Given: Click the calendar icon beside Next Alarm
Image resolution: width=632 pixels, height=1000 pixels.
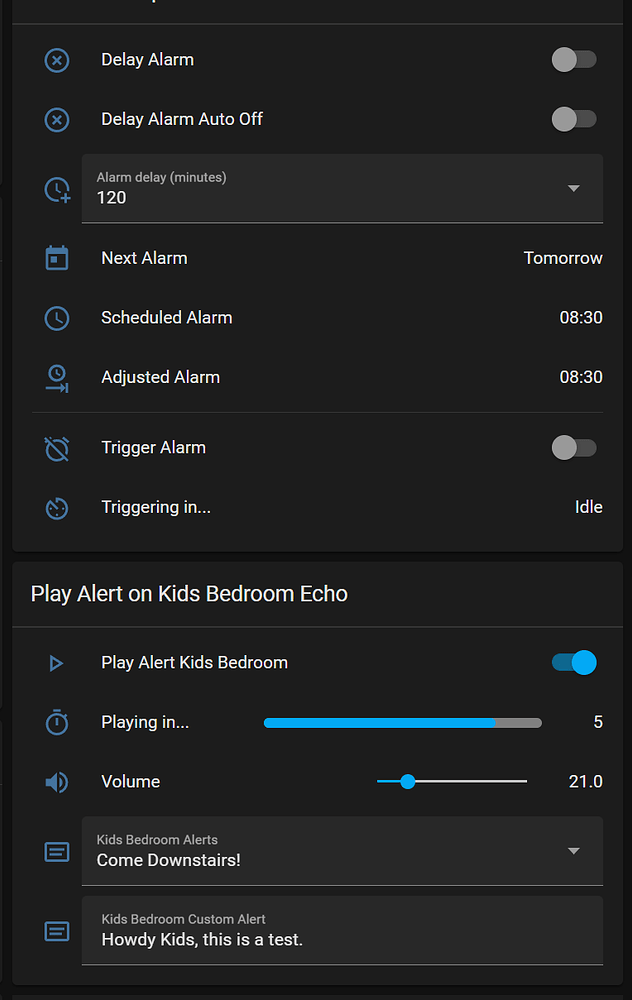Looking at the screenshot, I should click(x=57, y=258).
